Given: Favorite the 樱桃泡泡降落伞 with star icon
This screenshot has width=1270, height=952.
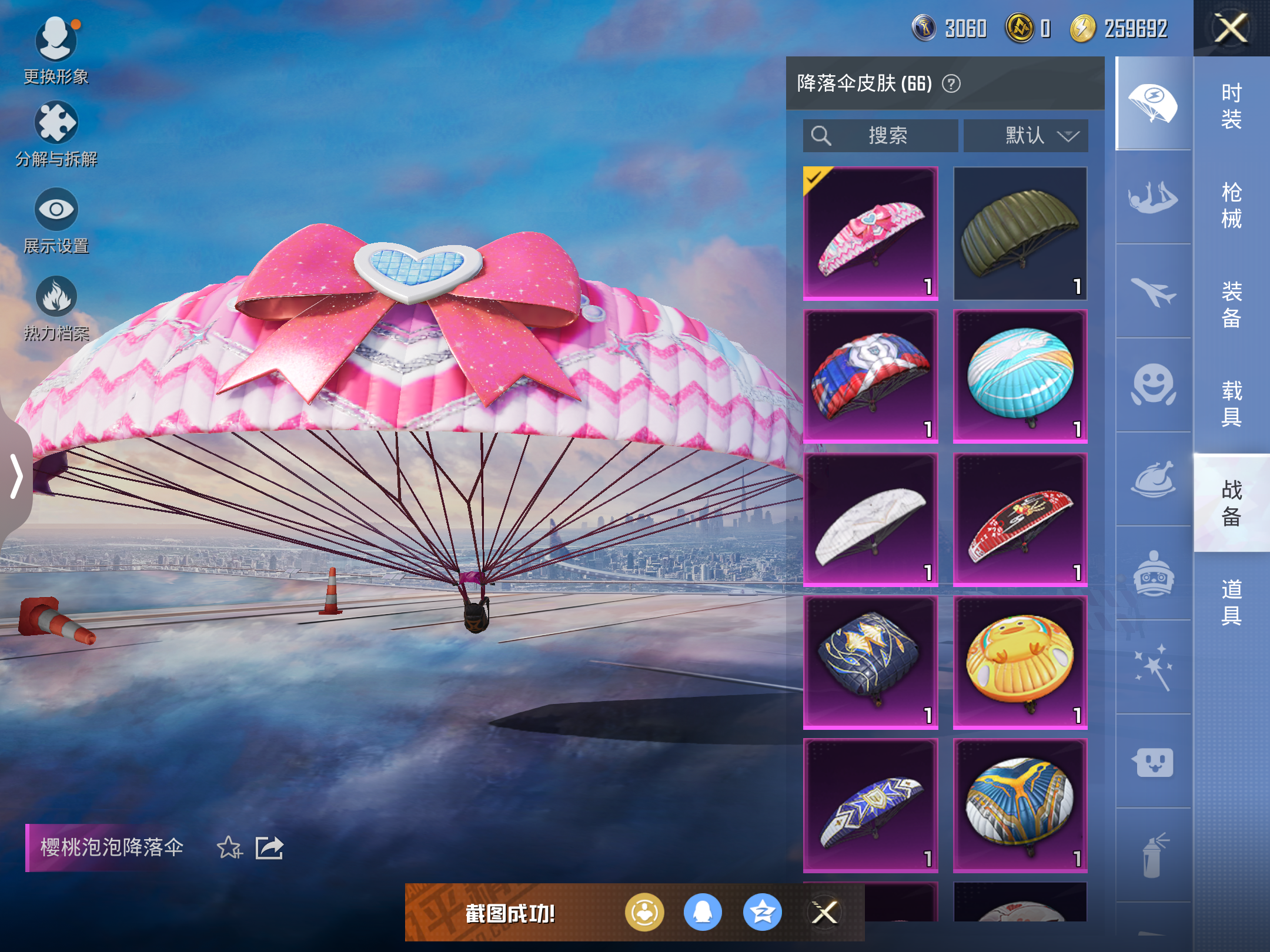Looking at the screenshot, I should (x=229, y=847).
